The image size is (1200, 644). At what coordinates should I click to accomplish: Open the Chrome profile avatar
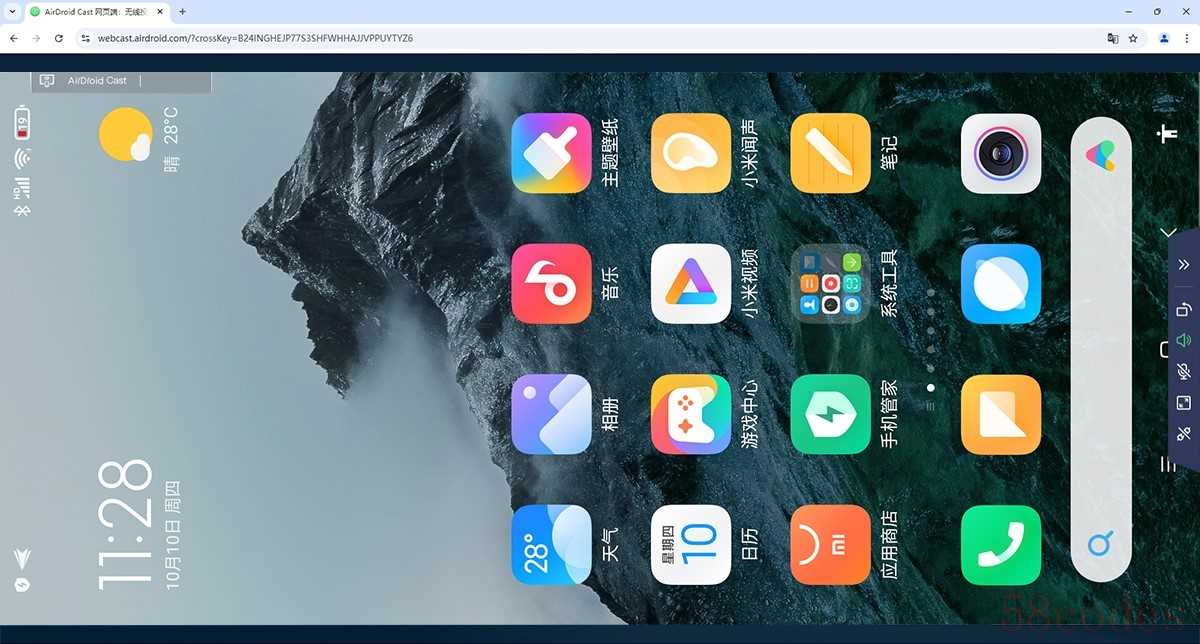[x=1164, y=38]
